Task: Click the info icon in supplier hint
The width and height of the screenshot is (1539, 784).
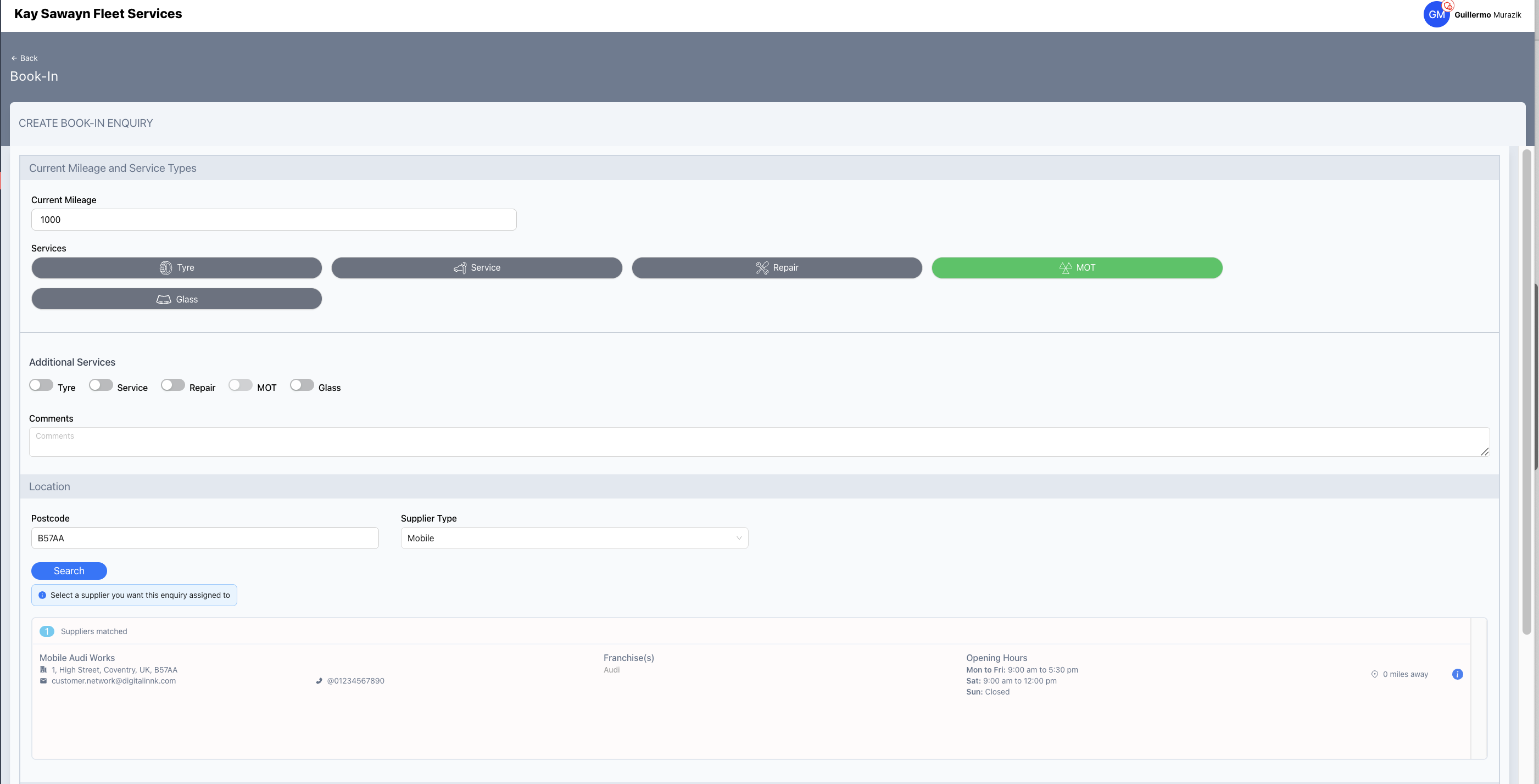Action: tap(42, 595)
